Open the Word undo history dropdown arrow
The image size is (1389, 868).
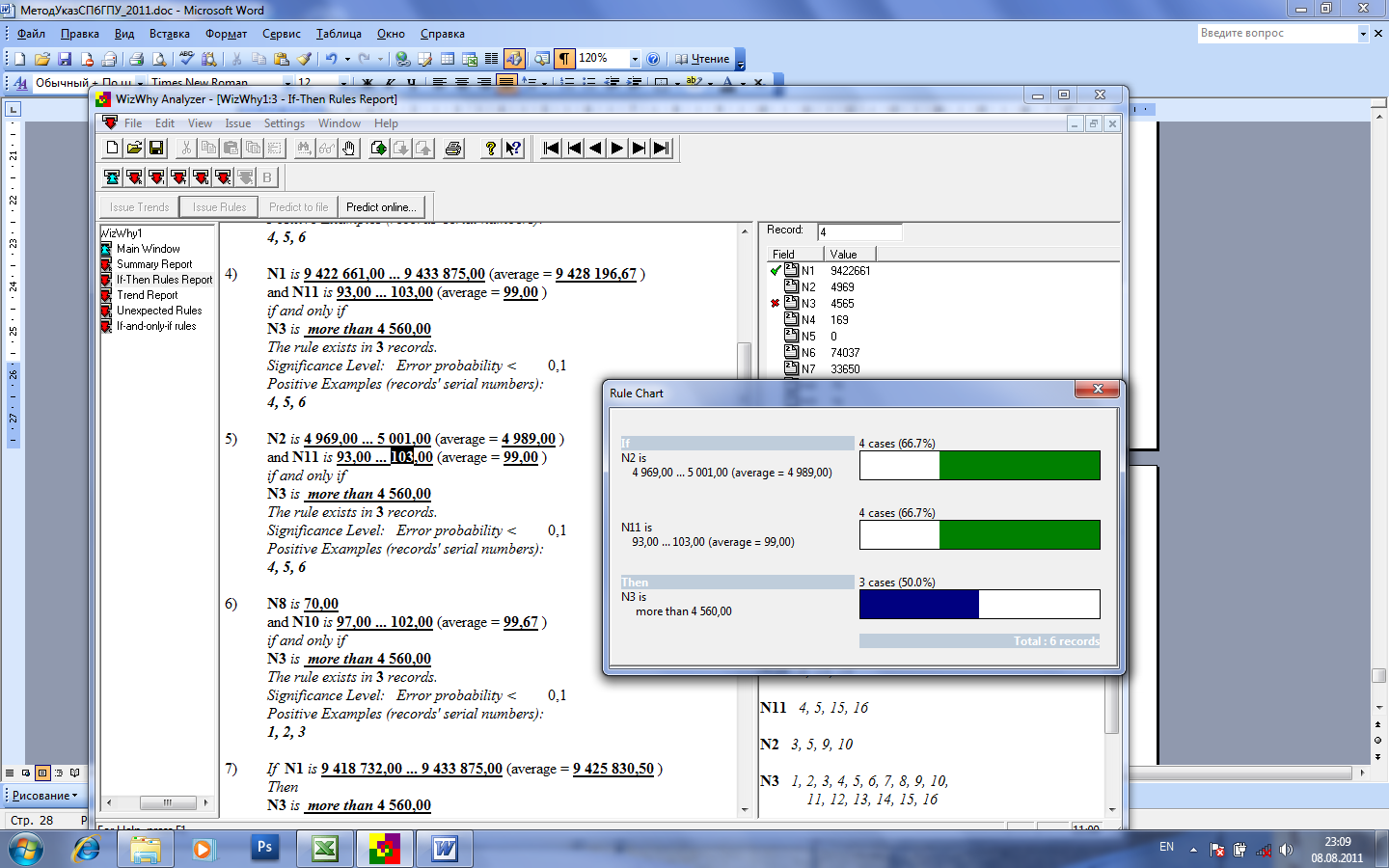[x=347, y=59]
